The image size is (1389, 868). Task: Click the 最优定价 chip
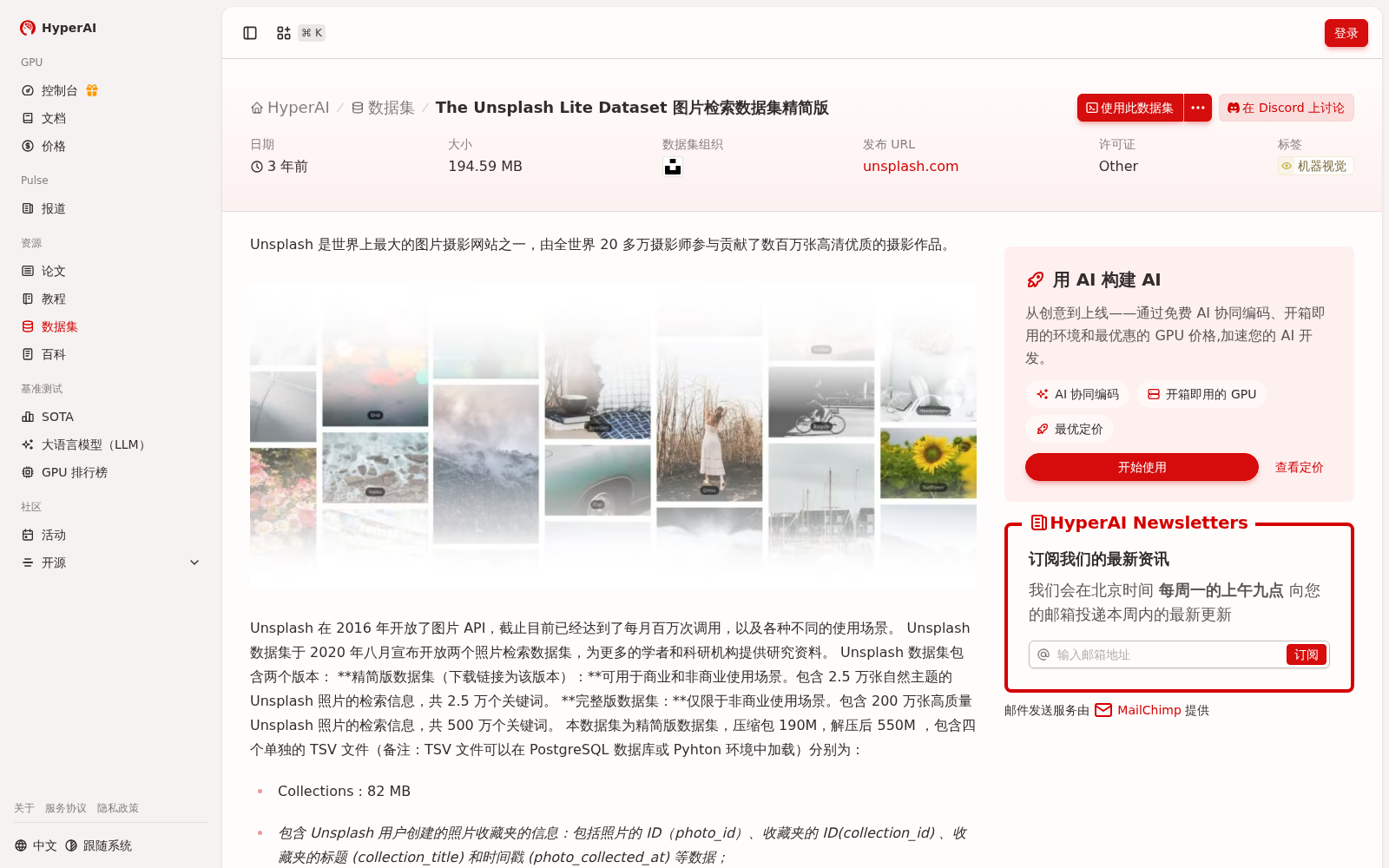1070,429
